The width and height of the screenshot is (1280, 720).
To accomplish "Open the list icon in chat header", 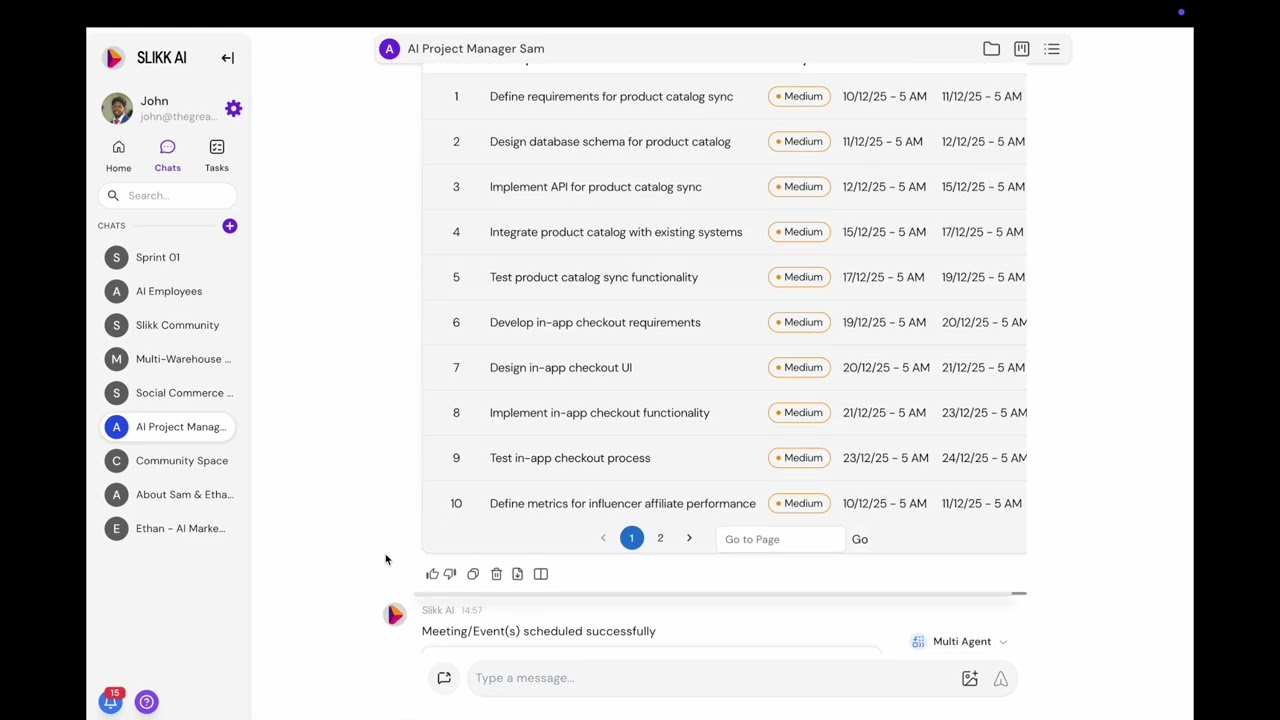I will (1052, 49).
